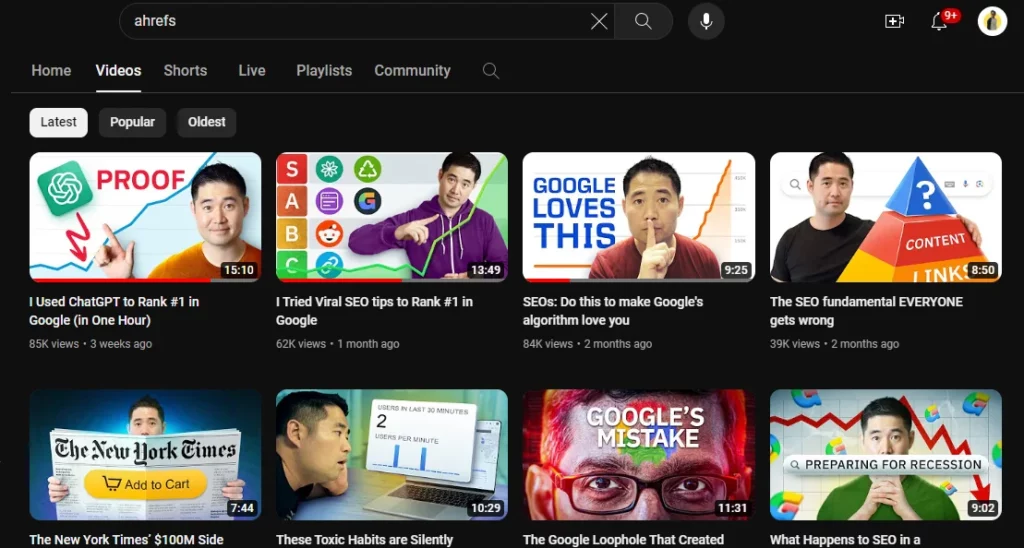Open the ChatGPT PROOF video thumbnail

coord(145,217)
